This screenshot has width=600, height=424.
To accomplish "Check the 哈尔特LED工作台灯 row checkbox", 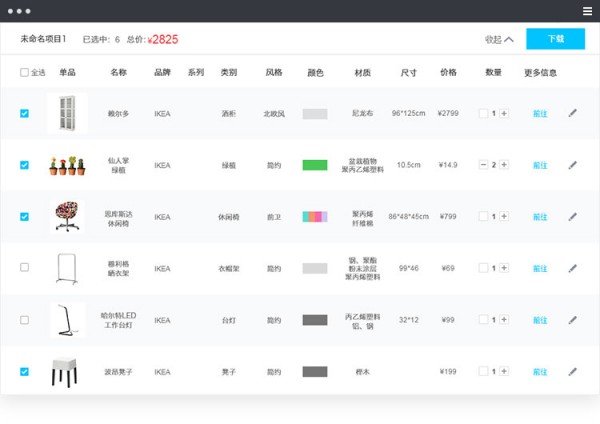I will 25,320.
